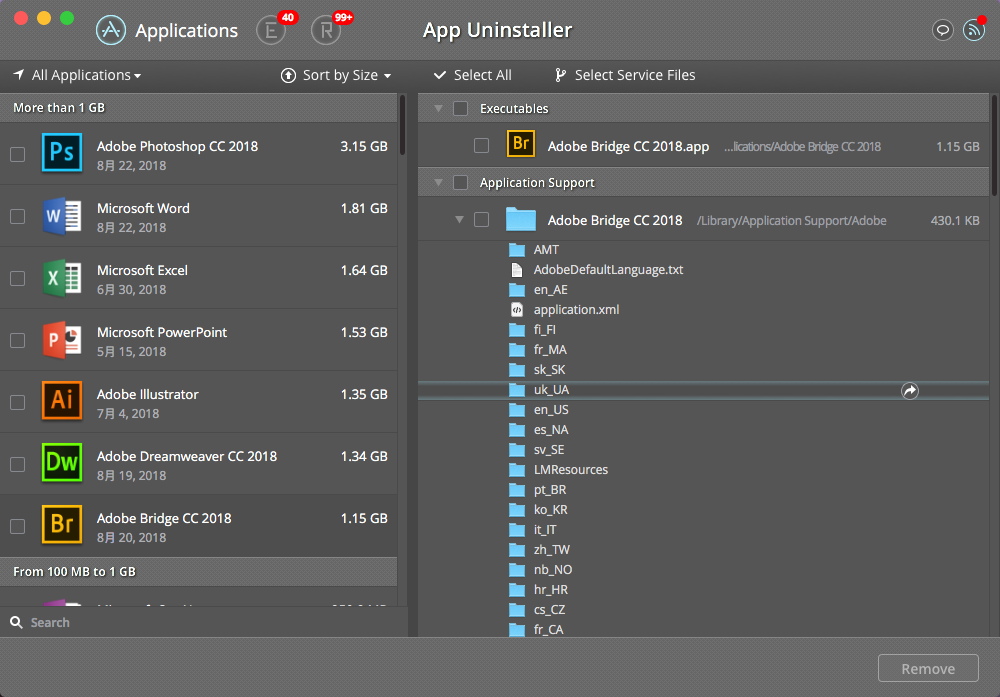Screen dimensions: 1000x697
Task: Select the fr_MA folder row
Action: pos(703,350)
